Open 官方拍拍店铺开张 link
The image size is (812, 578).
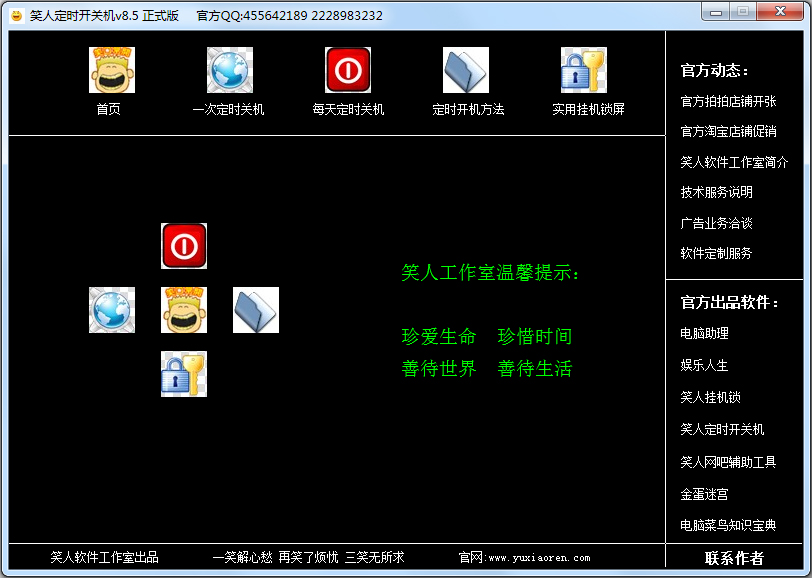point(728,102)
